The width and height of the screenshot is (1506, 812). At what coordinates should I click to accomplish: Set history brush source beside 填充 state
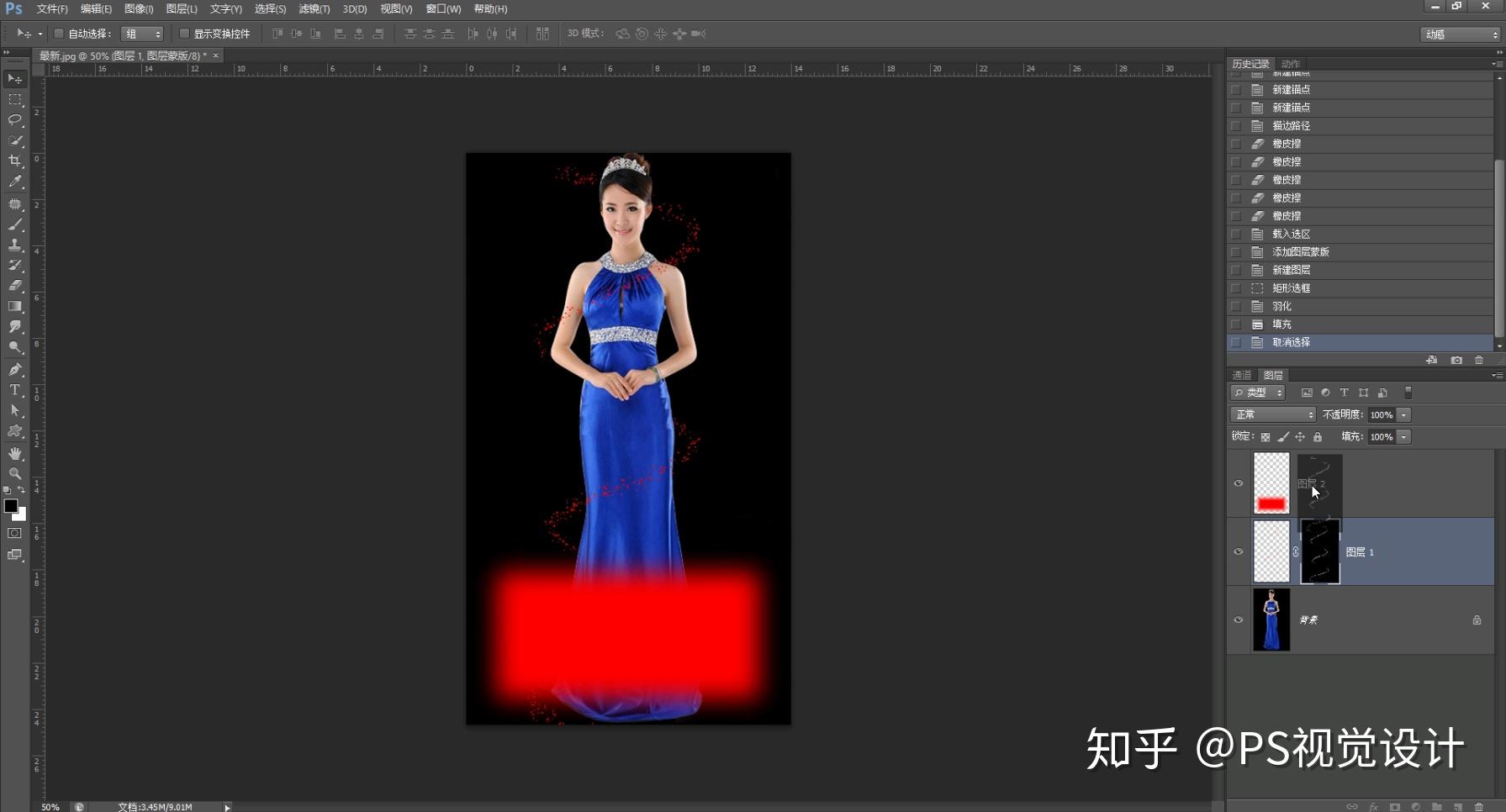click(1235, 324)
